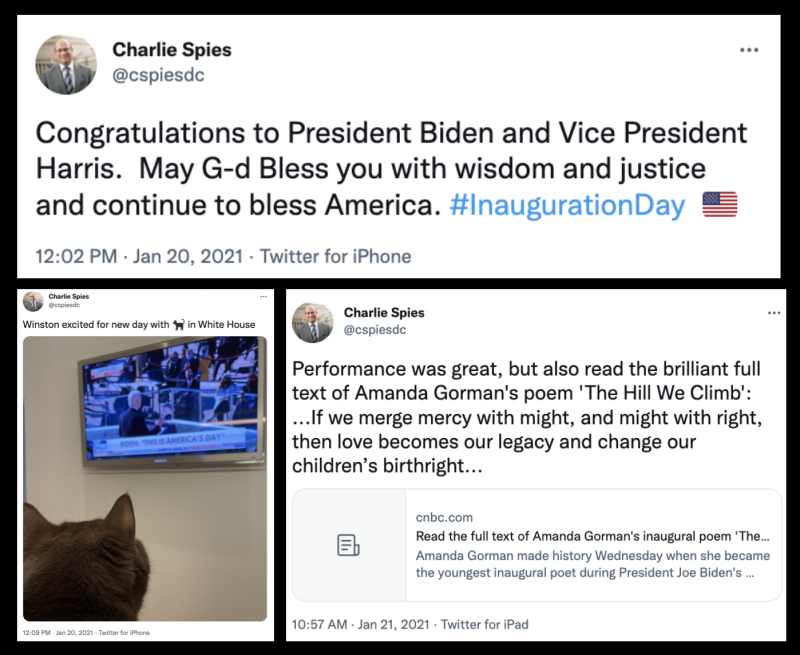
Task: Open the photo of the cat watching TV
Action: pos(145,478)
